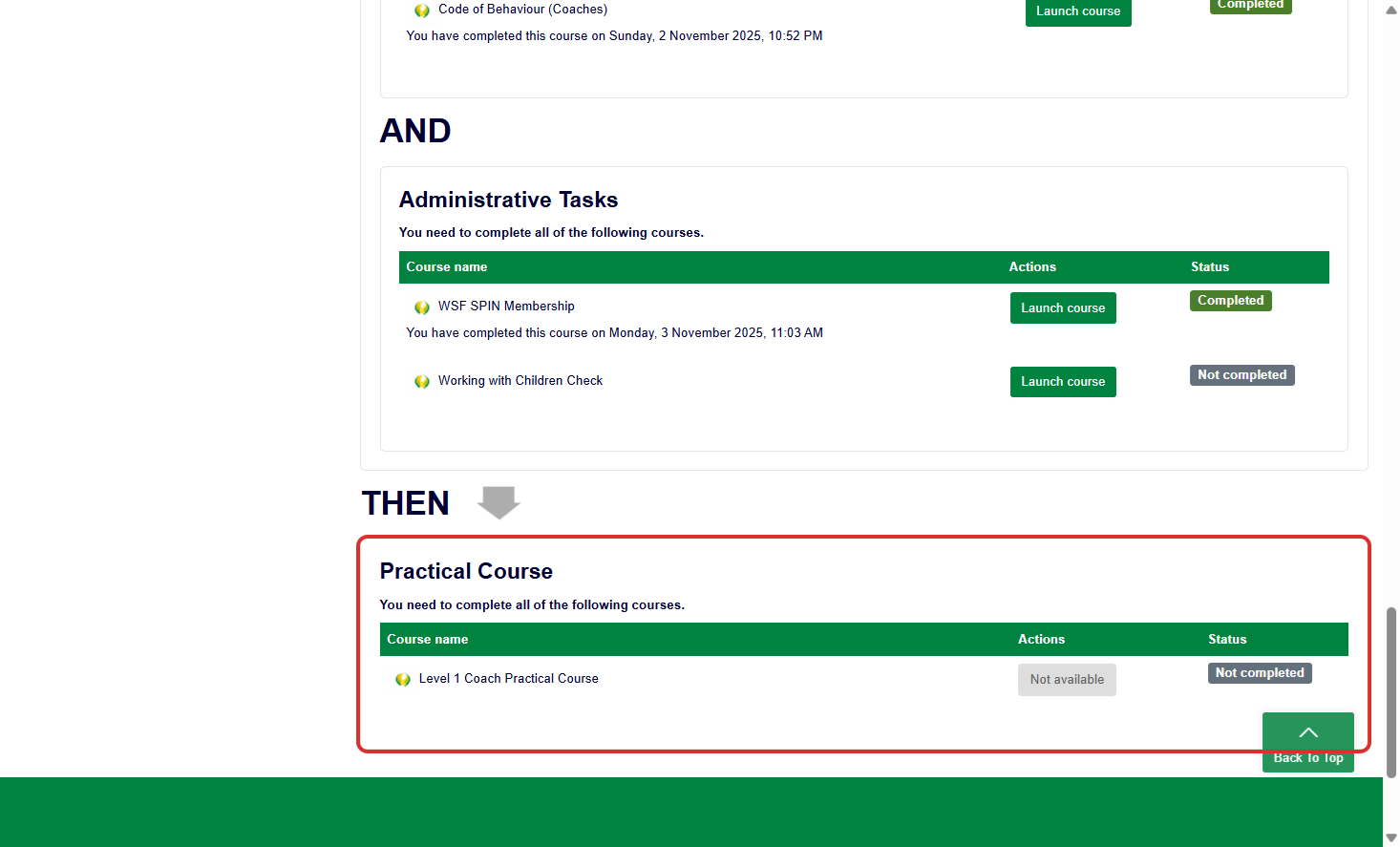Screen dimensions: 1400x847
Task: Click the Course name header in Practical Course table
Action: (x=428, y=640)
